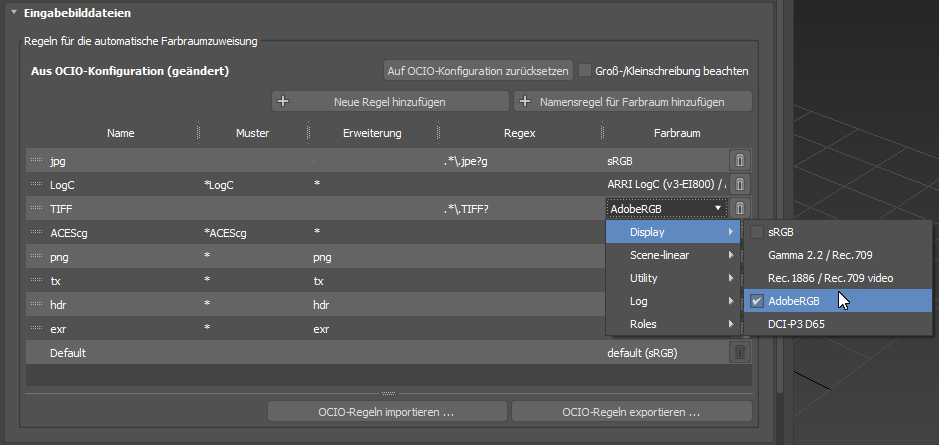Click the drag handle of ACEScg rule
939x445 pixels.
37,232
